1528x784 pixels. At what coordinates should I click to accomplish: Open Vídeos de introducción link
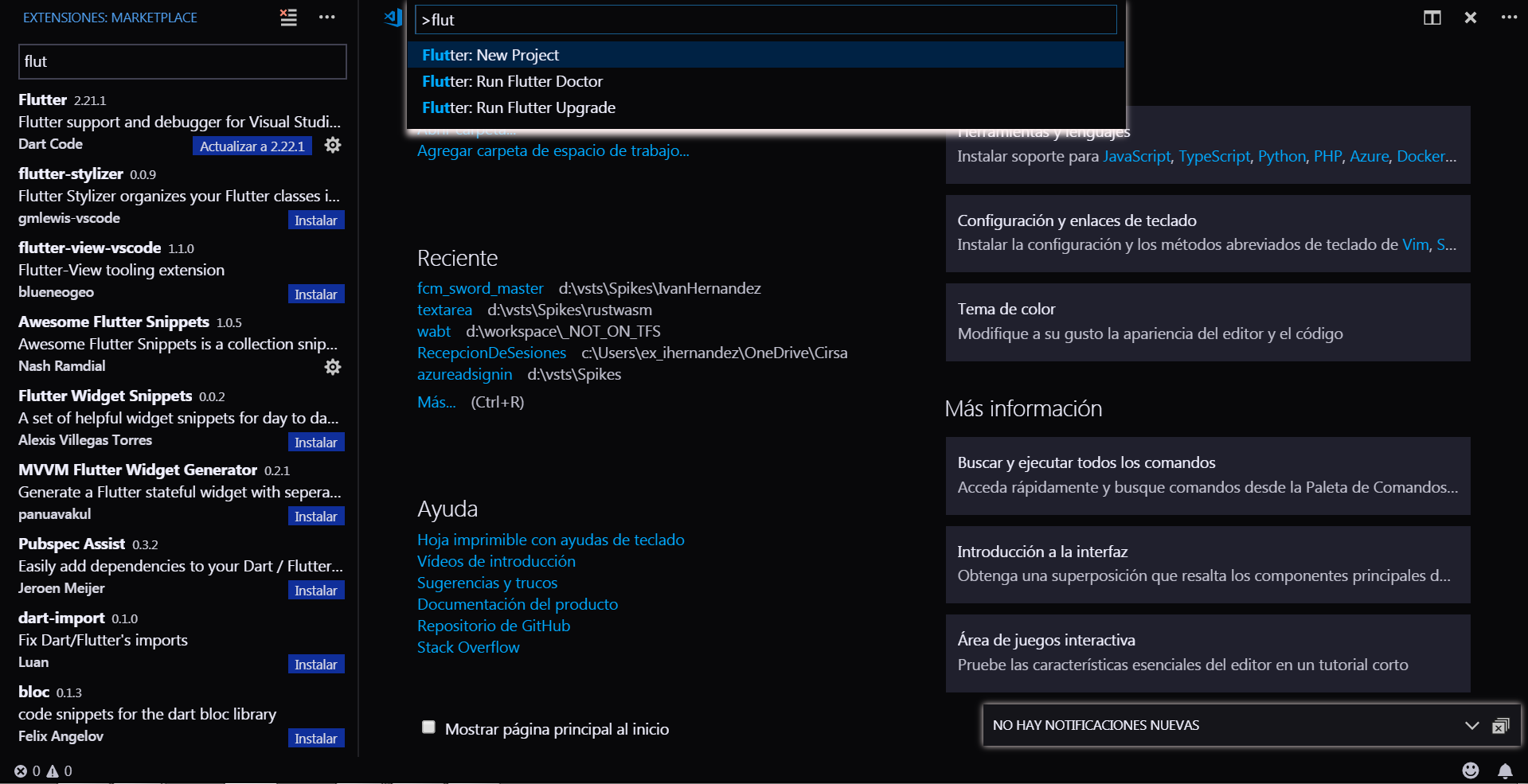coord(496,561)
